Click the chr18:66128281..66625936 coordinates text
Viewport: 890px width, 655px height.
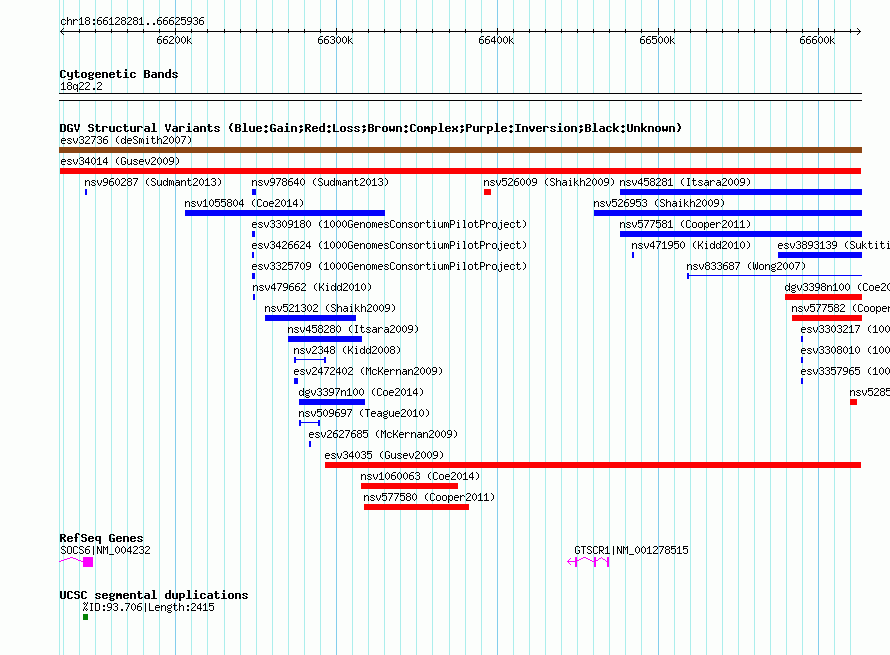click(132, 21)
